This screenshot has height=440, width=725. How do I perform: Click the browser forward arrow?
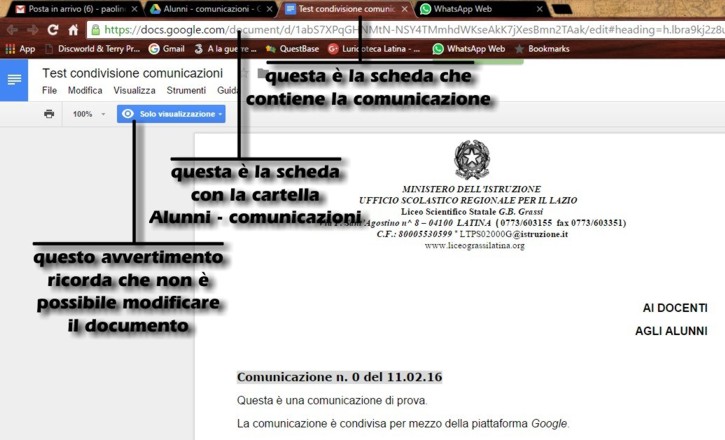pos(32,30)
